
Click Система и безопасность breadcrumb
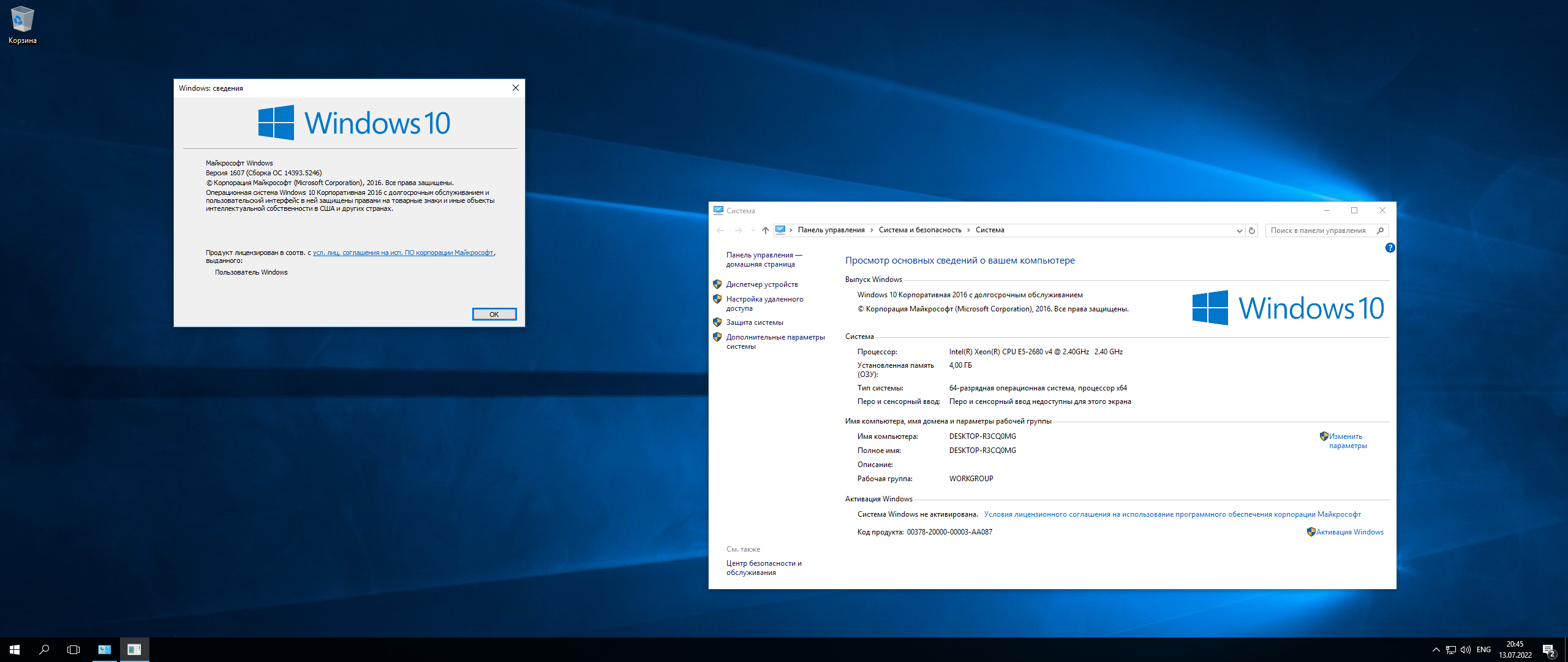click(920, 230)
